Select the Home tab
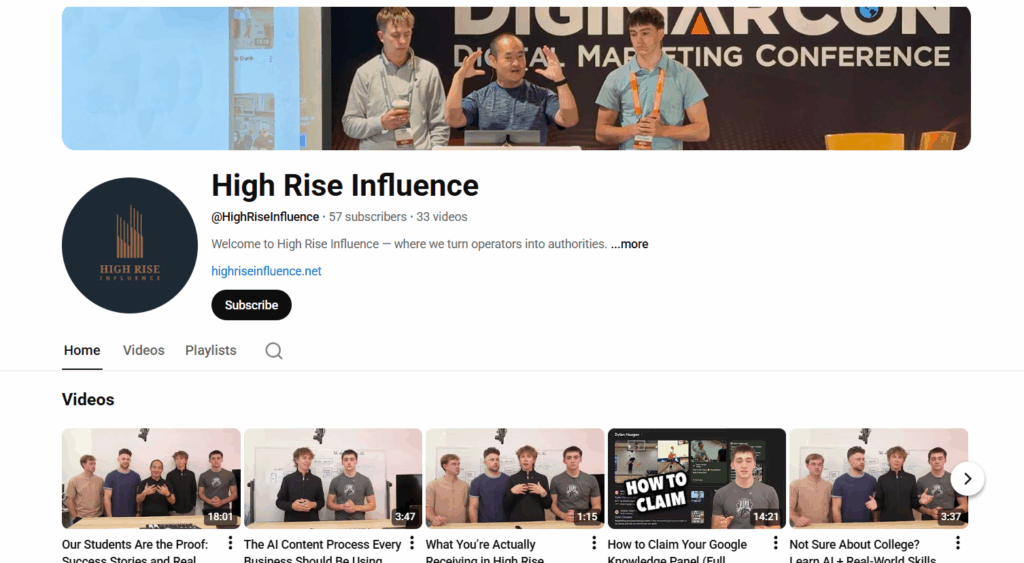This screenshot has height=563, width=1024. [82, 350]
